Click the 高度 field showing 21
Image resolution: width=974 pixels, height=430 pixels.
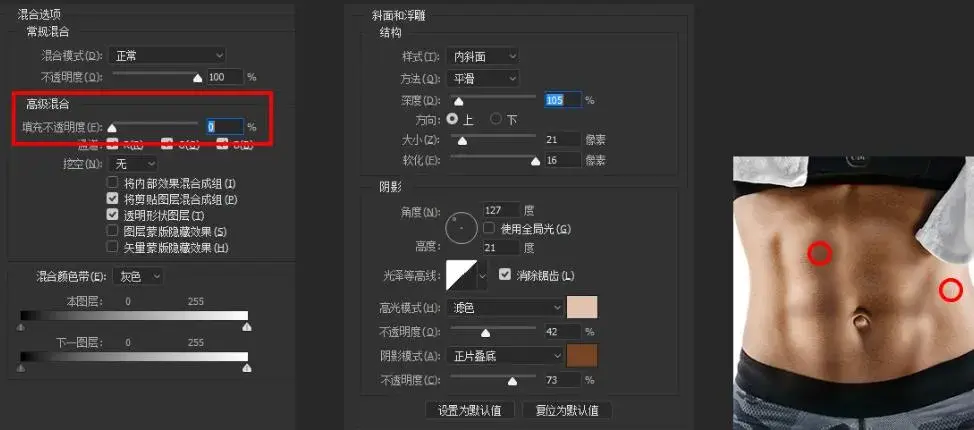click(501, 247)
